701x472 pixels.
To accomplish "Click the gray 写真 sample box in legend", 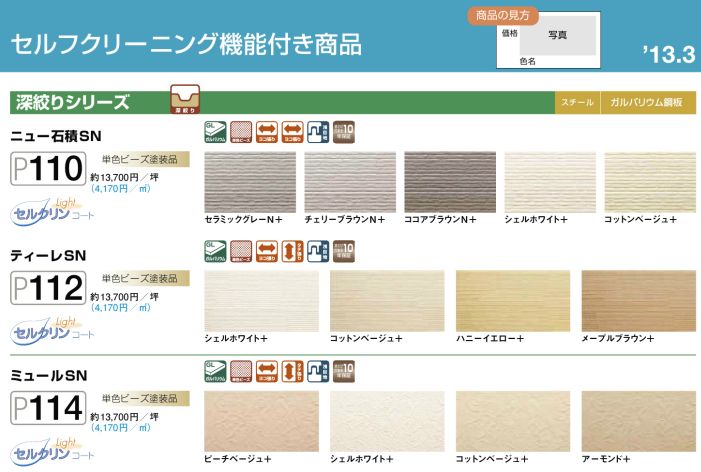I will pyautogui.click(x=557, y=35).
